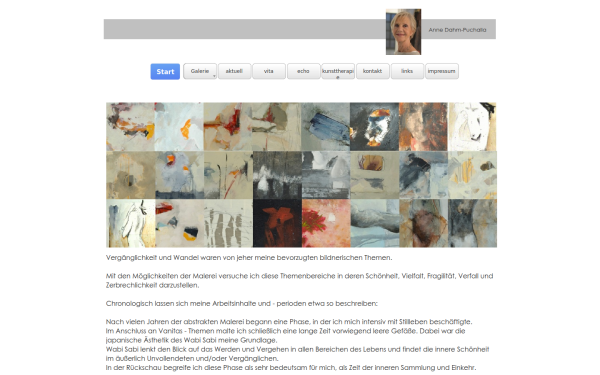This screenshot has height=375, width=600.
Task: Open the pink painting with red blossom
Action: point(326,223)
